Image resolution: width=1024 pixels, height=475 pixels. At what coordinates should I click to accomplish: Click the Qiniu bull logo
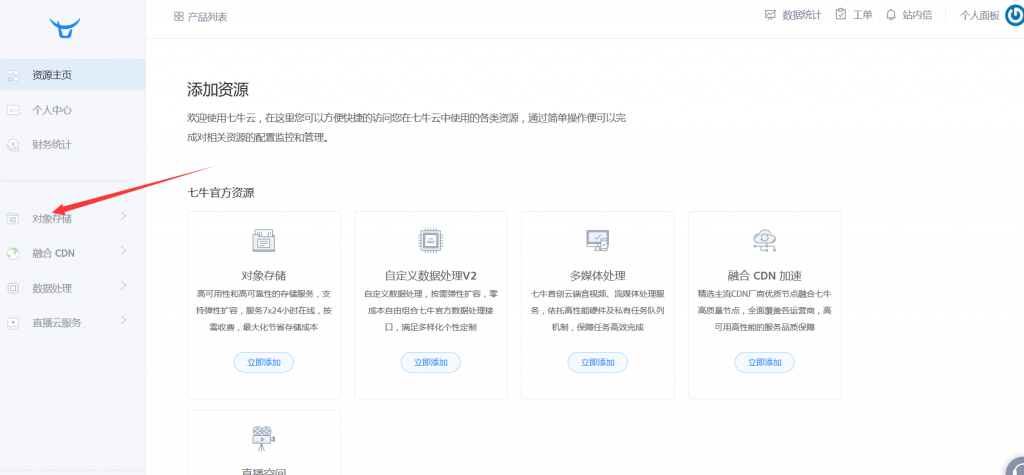click(x=65, y=28)
